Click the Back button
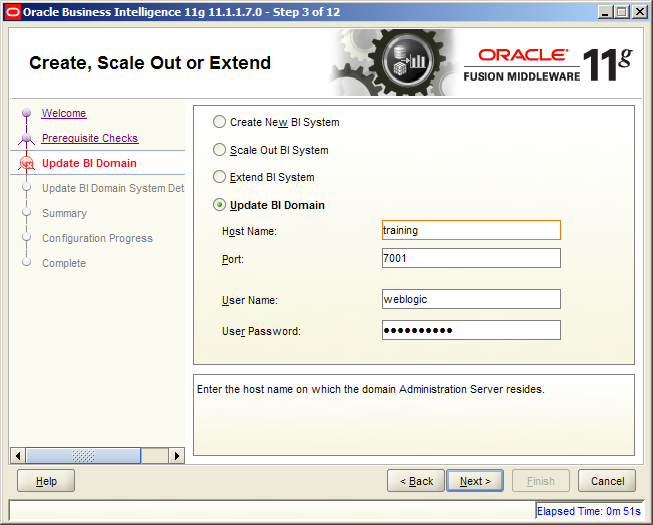 (415, 481)
